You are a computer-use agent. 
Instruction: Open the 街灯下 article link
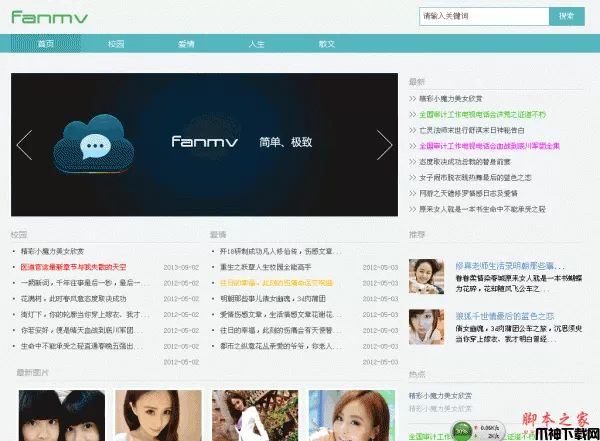click(85, 314)
